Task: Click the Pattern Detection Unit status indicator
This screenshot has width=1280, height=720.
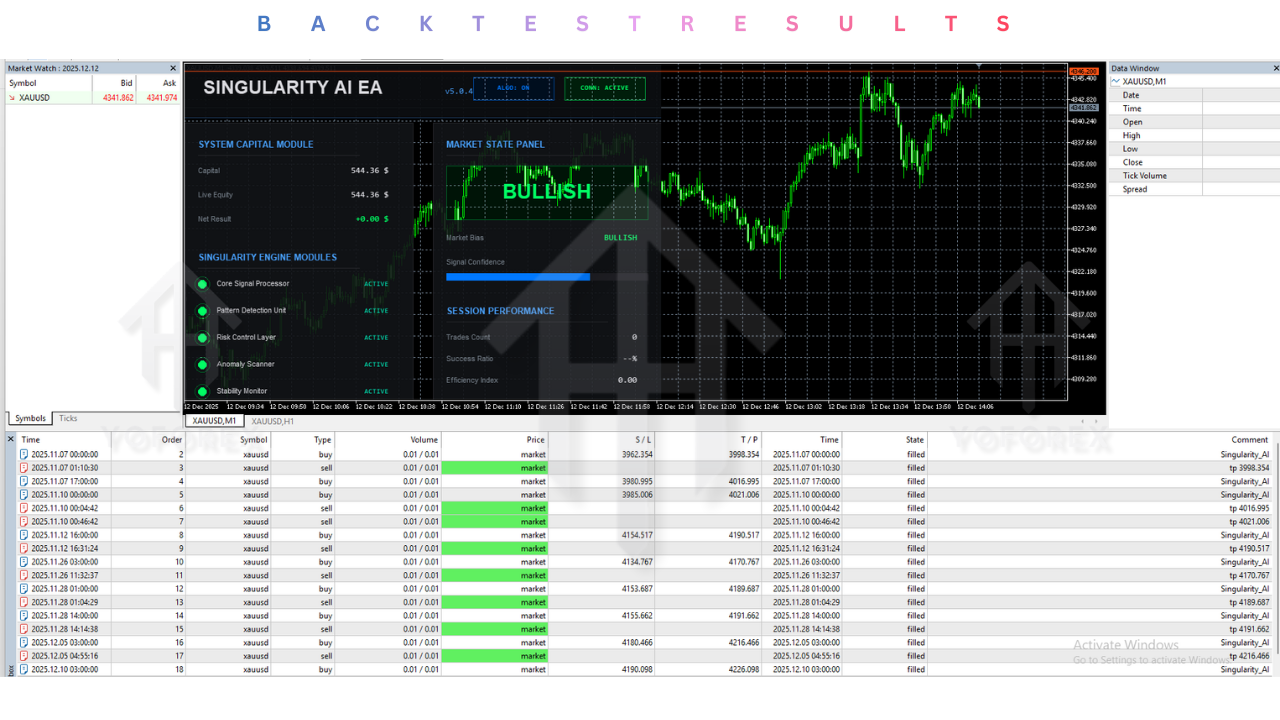Action: [x=202, y=311]
